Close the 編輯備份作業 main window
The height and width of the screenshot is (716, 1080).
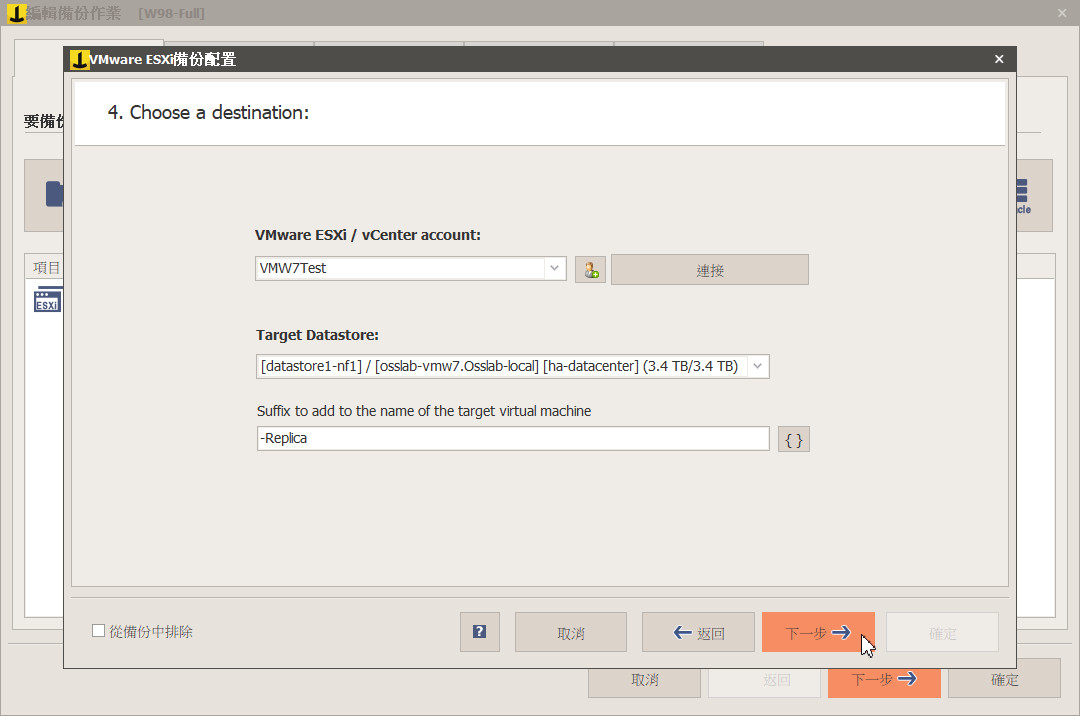[x=1062, y=13]
